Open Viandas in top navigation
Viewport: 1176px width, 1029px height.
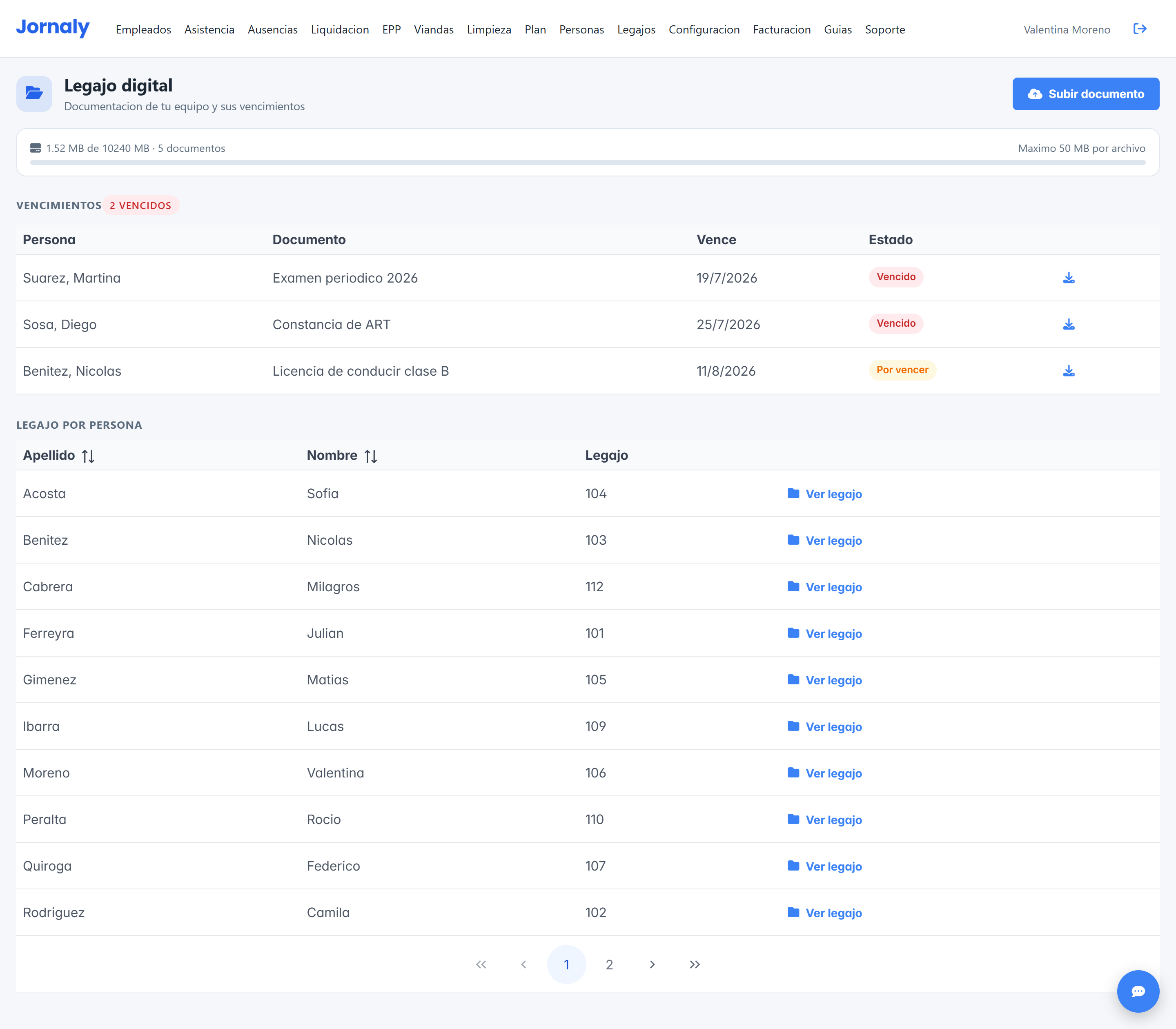tap(434, 29)
